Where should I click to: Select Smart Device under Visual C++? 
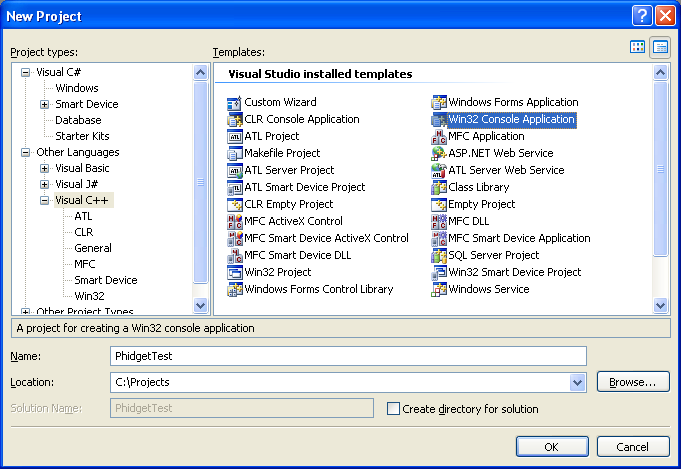[106, 281]
